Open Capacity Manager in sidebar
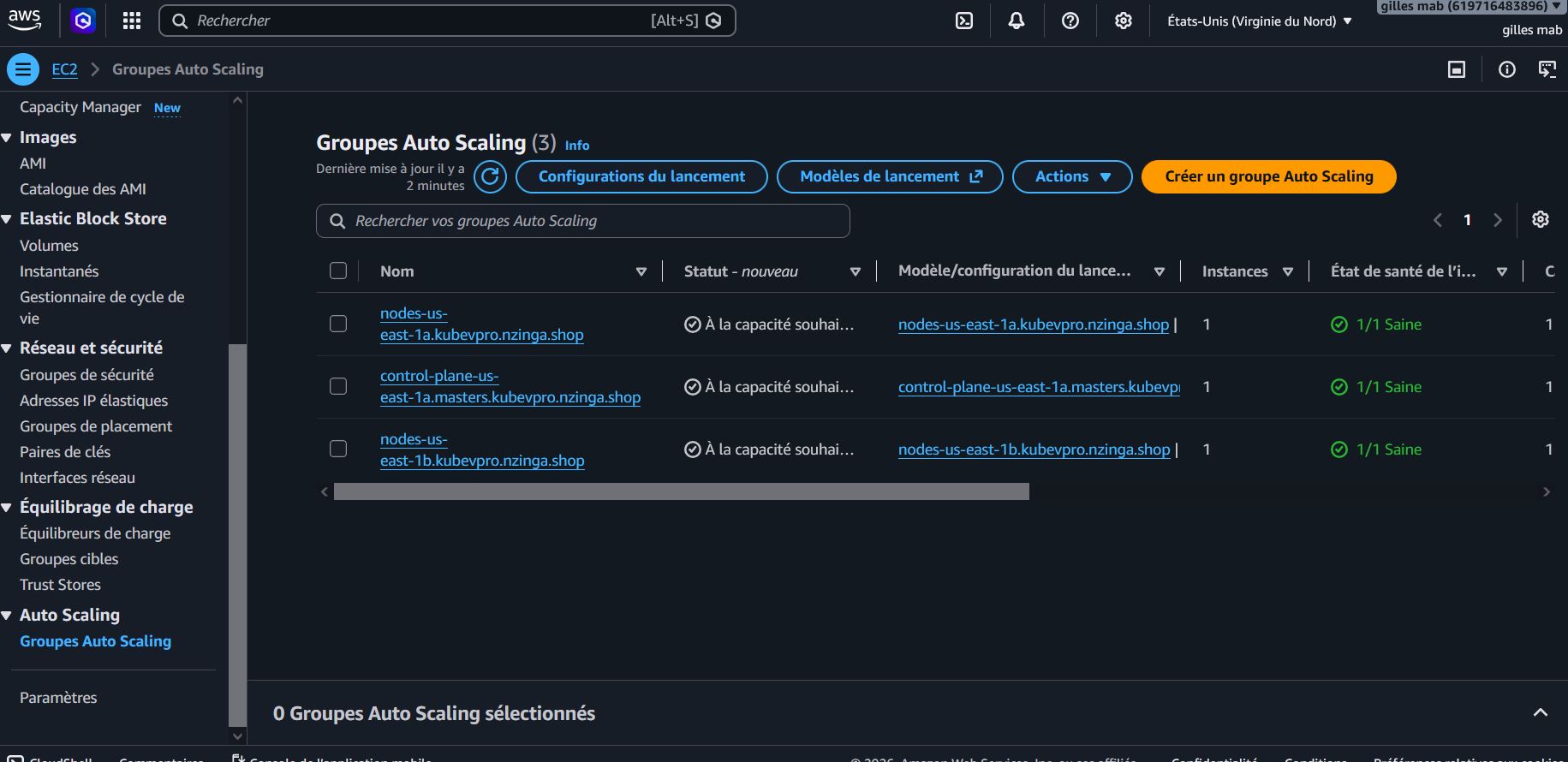 pos(80,107)
